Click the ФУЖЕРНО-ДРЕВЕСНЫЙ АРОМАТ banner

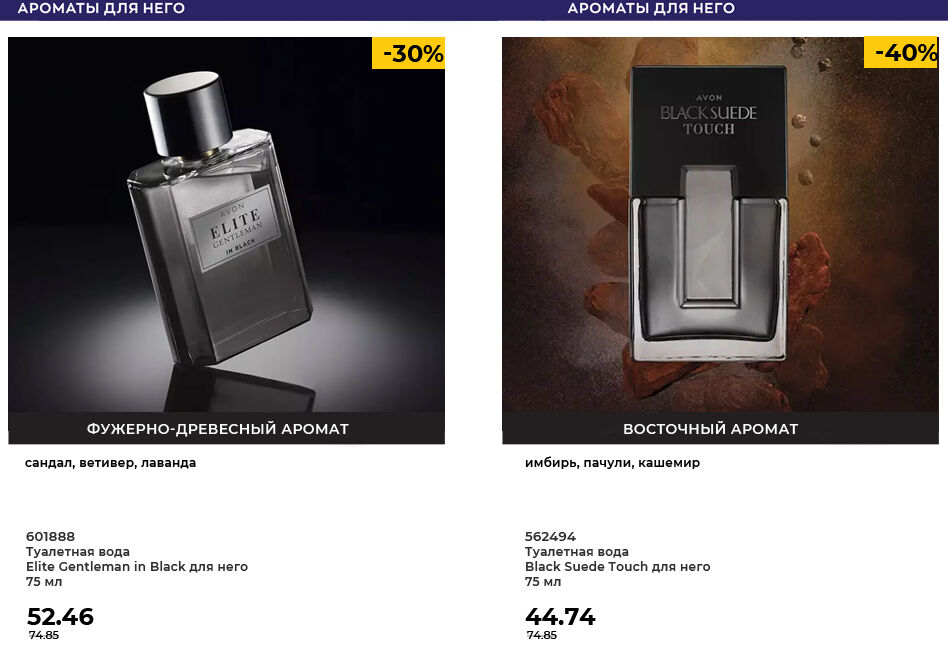(x=218, y=429)
